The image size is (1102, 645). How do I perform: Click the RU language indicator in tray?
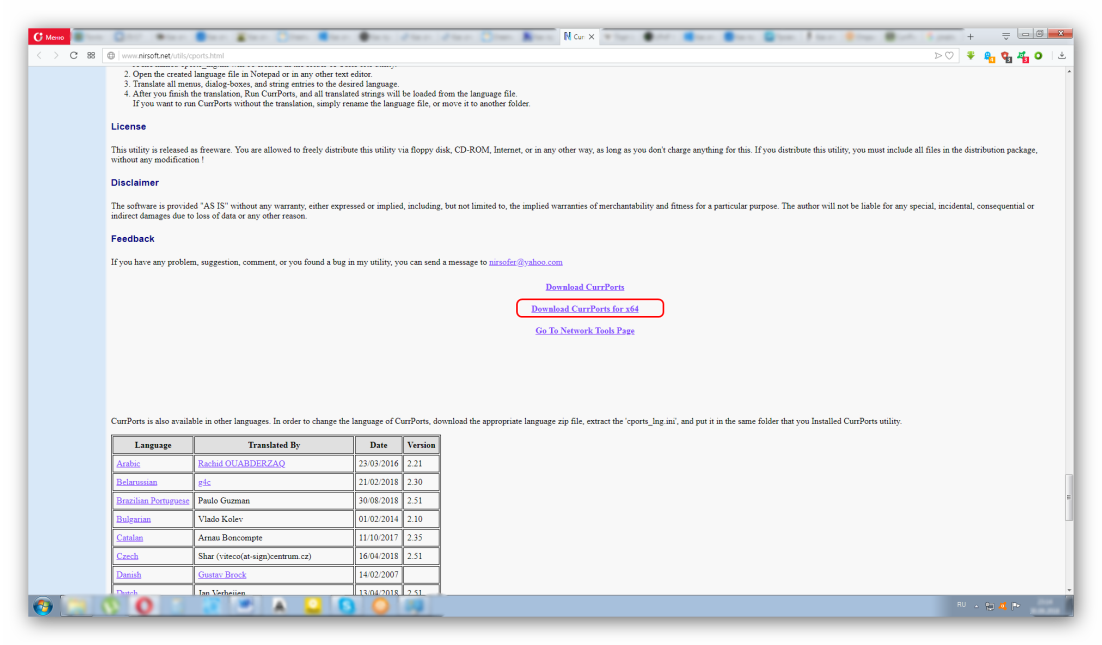click(961, 605)
